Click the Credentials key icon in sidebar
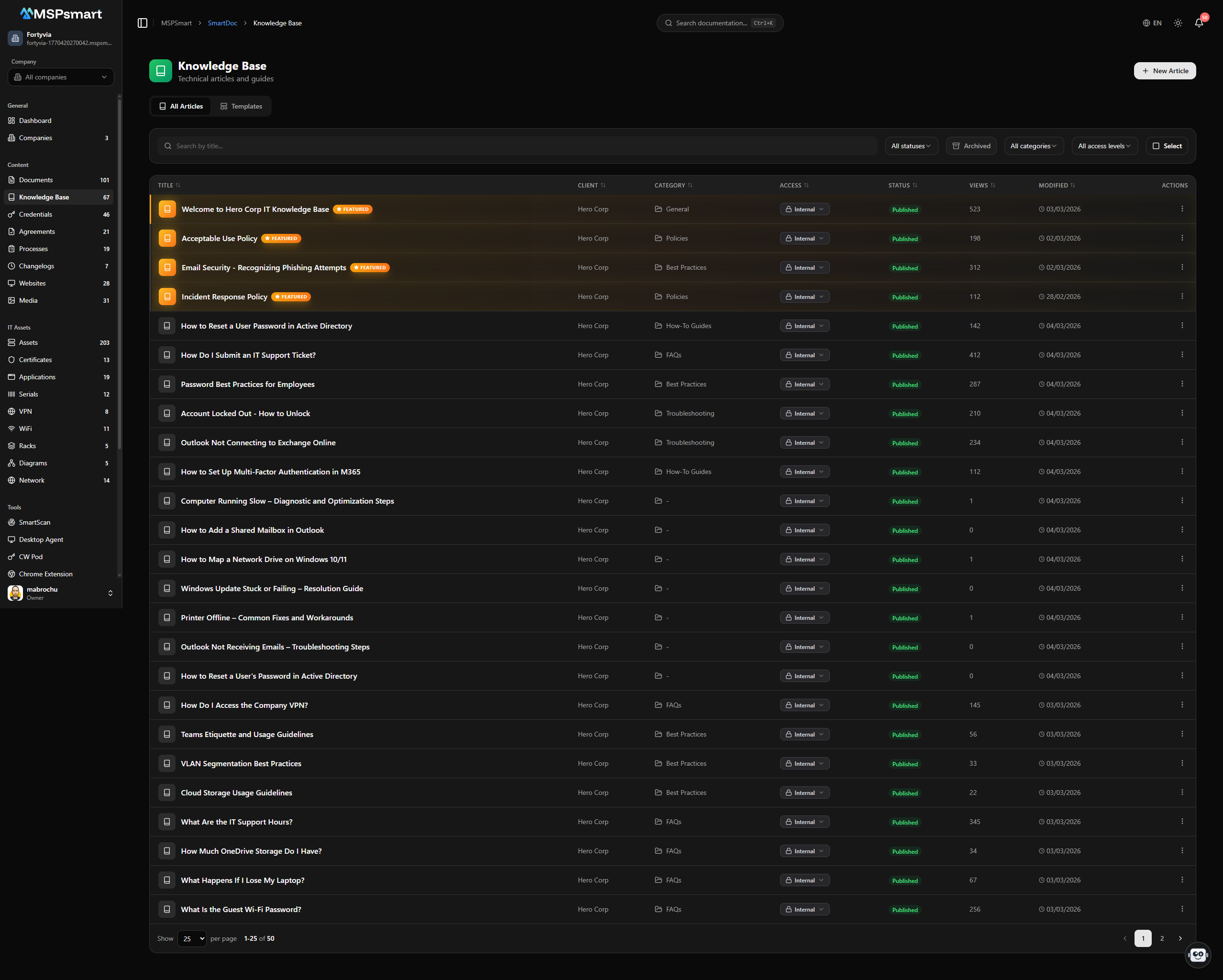 11,214
